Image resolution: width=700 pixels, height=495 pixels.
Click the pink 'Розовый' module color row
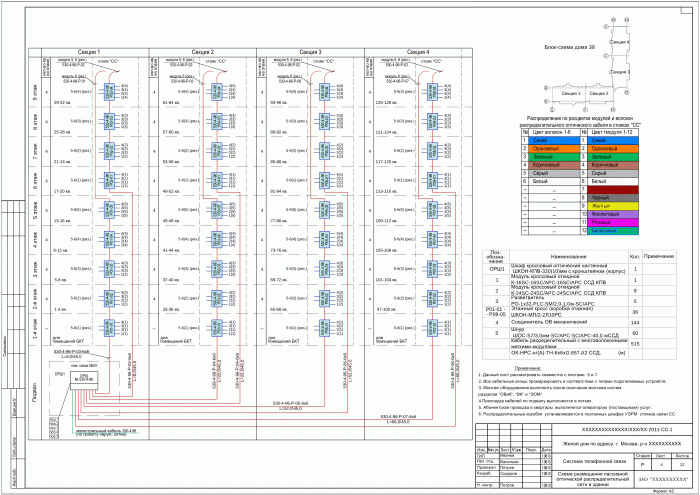pyautogui.click(x=612, y=222)
